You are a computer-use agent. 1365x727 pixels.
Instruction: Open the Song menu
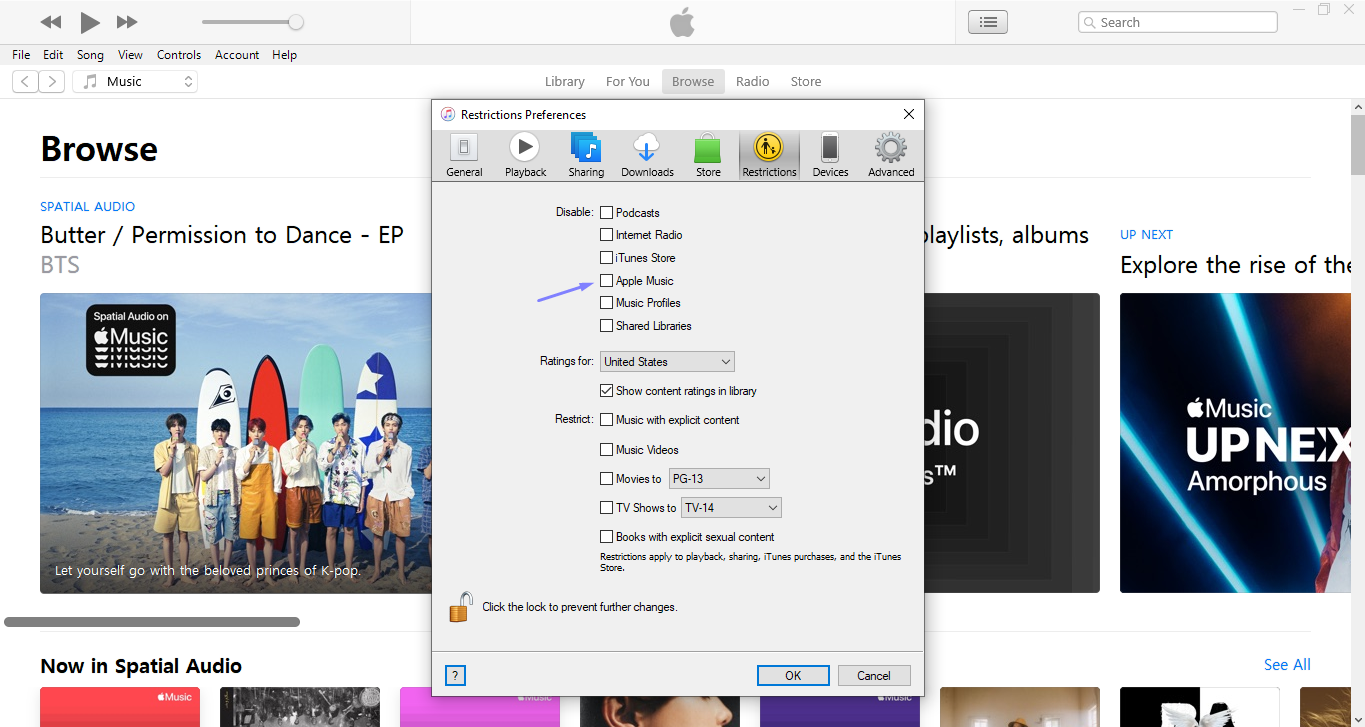pos(90,55)
